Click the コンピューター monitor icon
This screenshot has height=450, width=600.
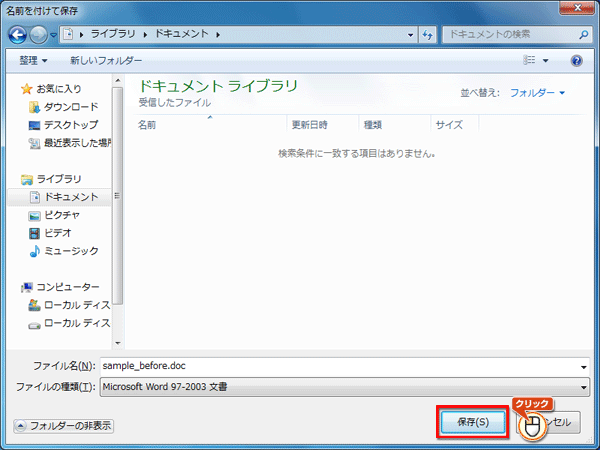point(27,287)
